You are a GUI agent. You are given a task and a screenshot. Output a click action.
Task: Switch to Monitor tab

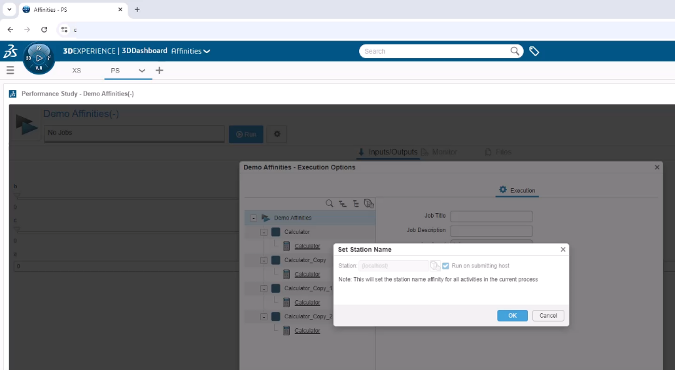439,152
